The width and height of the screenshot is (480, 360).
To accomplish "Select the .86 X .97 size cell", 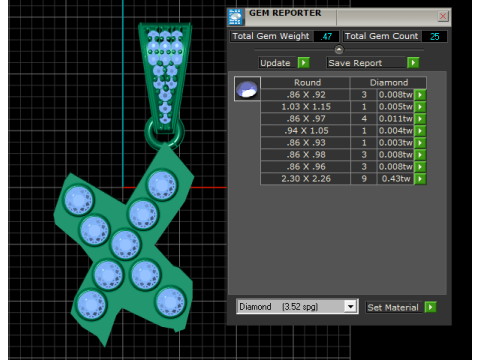I will point(306,119).
